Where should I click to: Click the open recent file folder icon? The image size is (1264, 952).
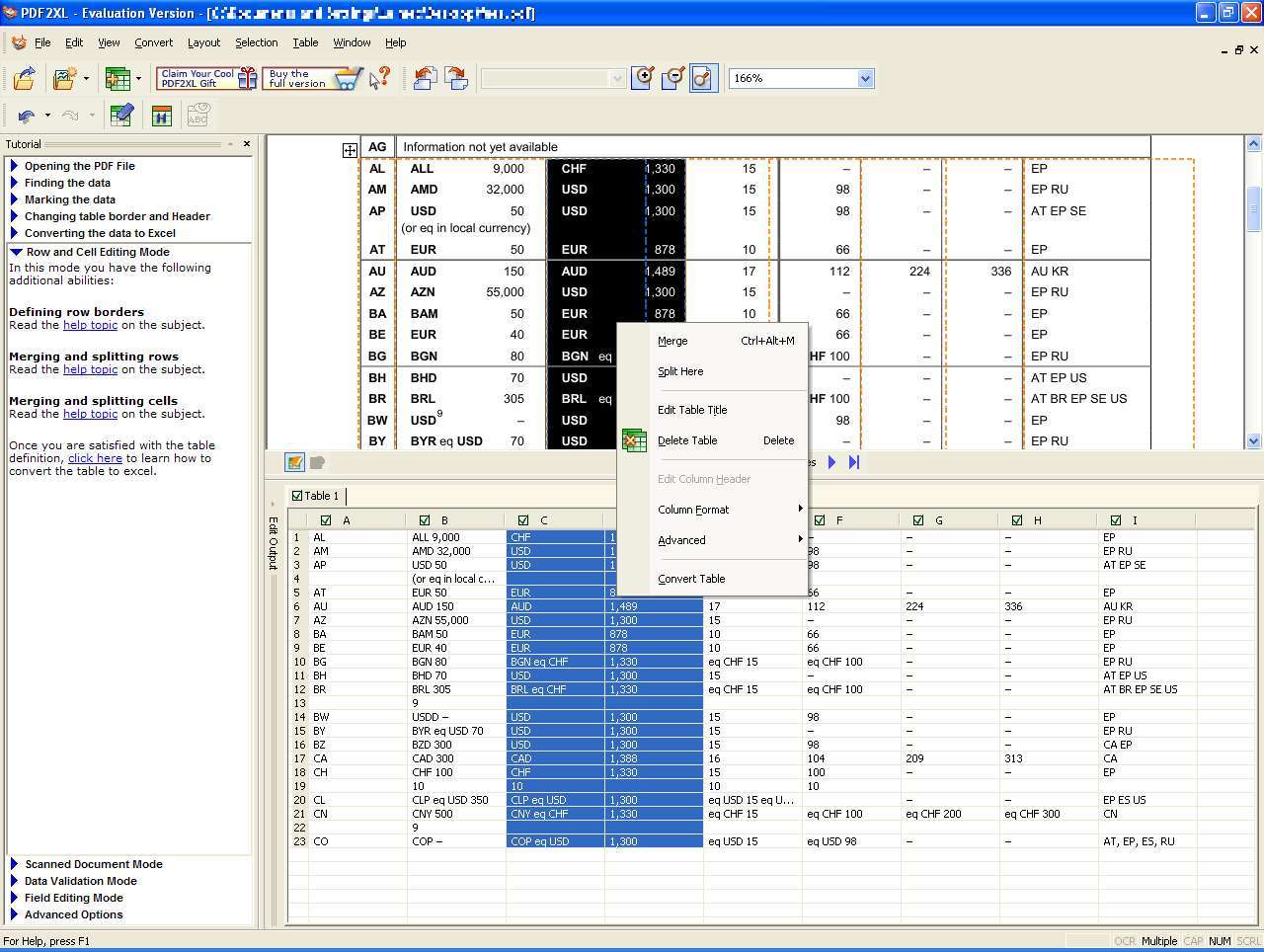pos(65,79)
